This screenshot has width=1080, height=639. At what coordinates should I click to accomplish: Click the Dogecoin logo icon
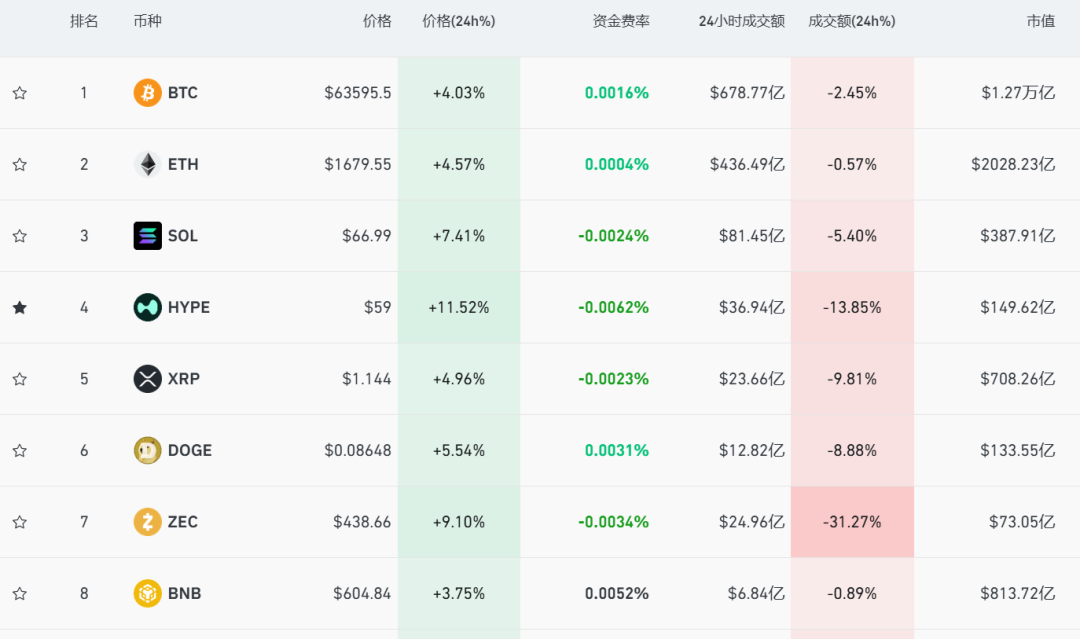pos(147,451)
